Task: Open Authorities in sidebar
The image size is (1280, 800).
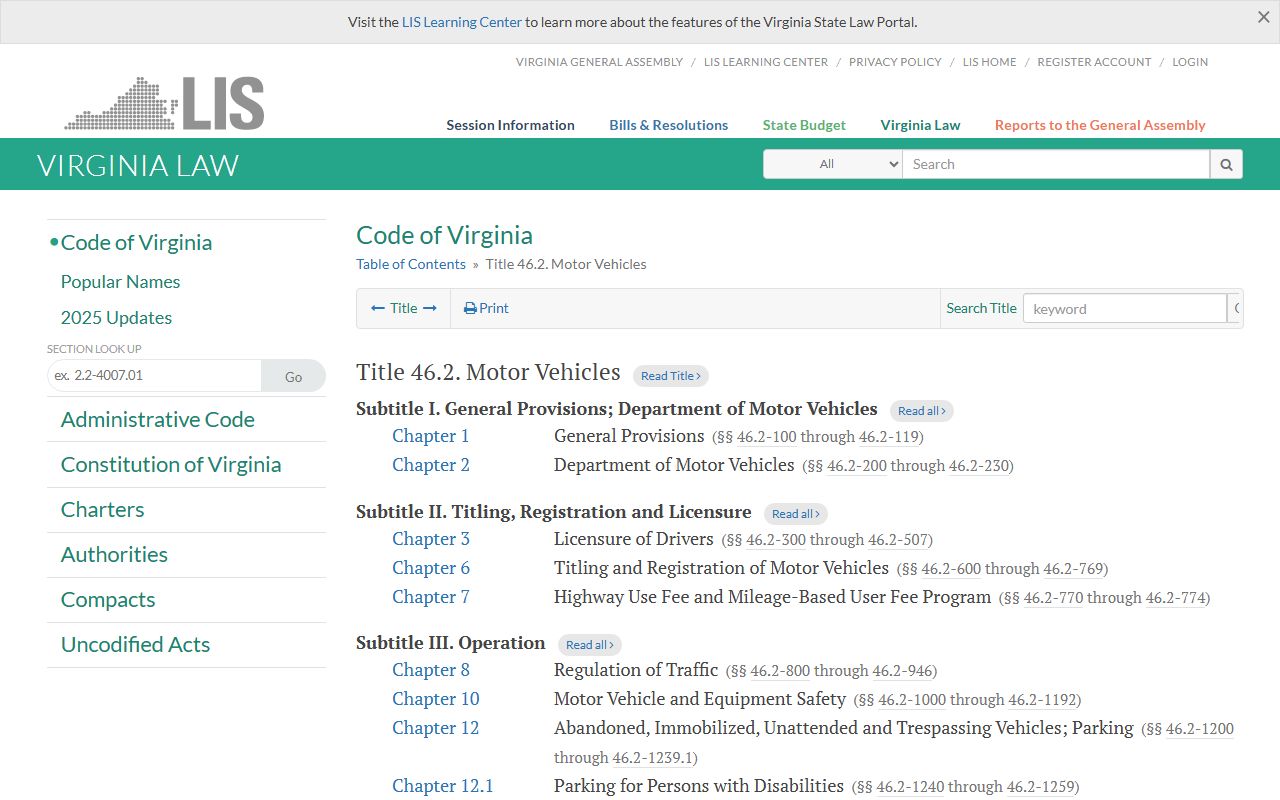Action: point(114,555)
